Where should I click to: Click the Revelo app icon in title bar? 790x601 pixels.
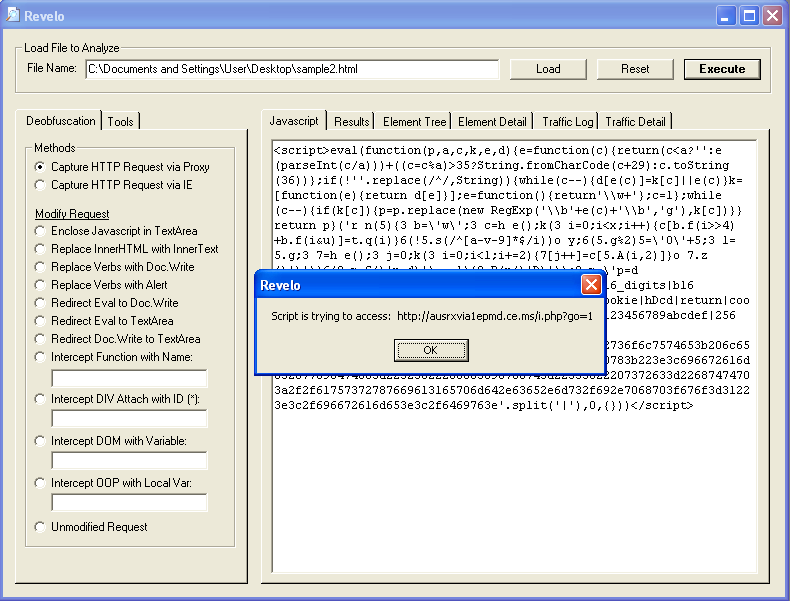(13, 15)
